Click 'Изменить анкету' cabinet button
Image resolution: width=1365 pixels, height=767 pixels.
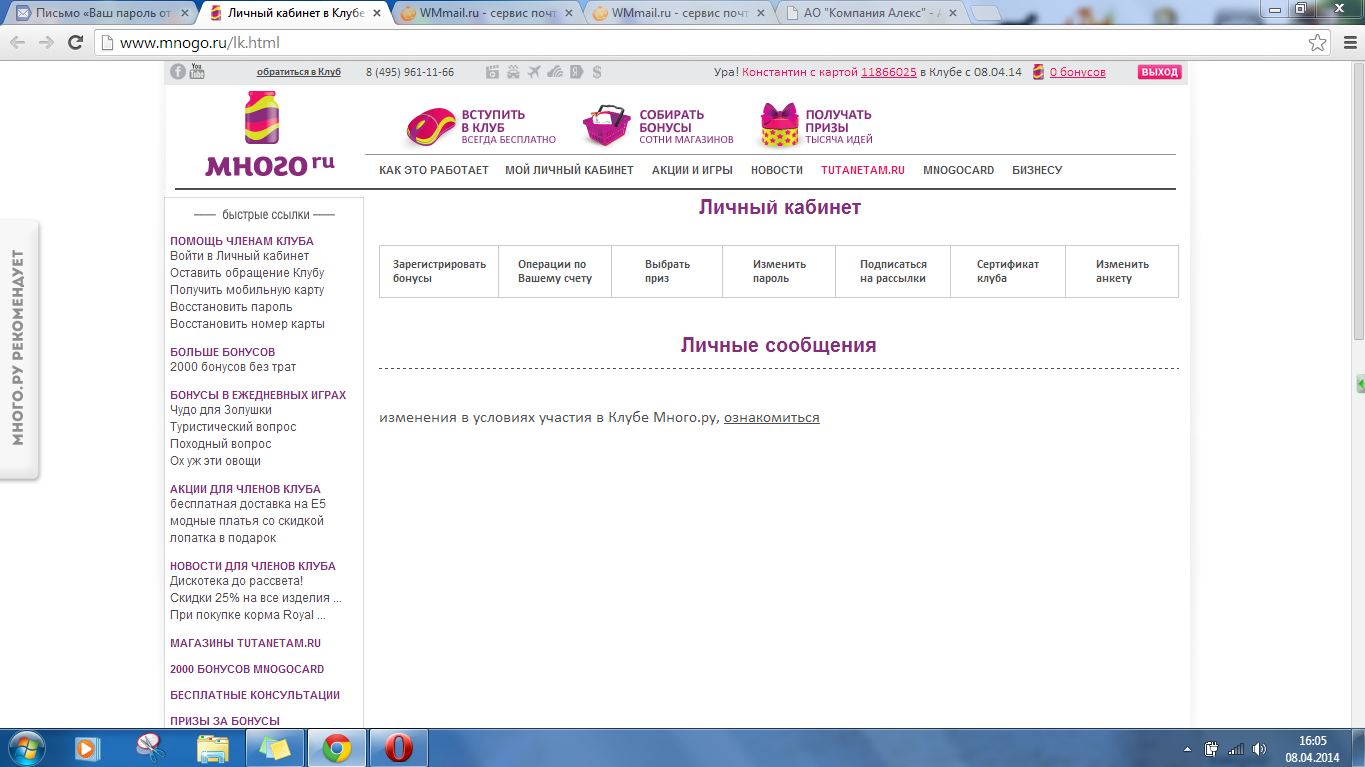pyautogui.click(x=1122, y=271)
